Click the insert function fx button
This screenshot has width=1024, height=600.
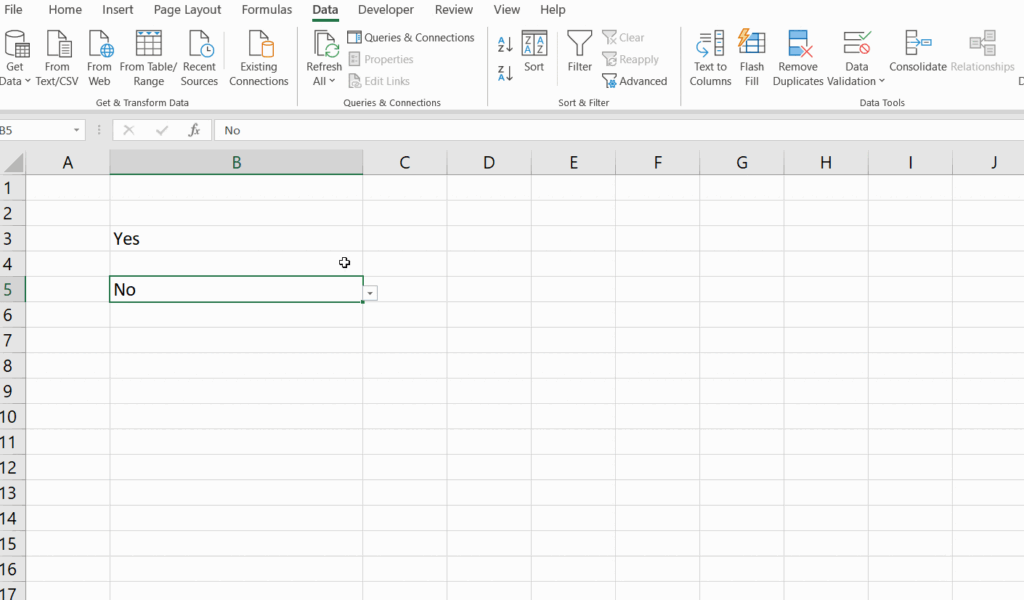195,130
